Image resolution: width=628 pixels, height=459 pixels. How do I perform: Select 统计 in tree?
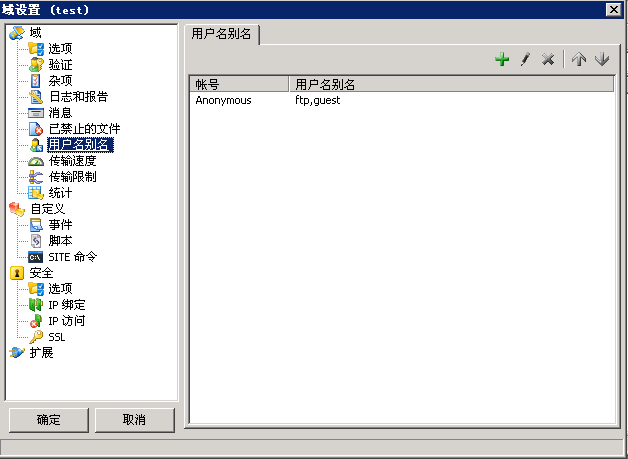point(60,193)
